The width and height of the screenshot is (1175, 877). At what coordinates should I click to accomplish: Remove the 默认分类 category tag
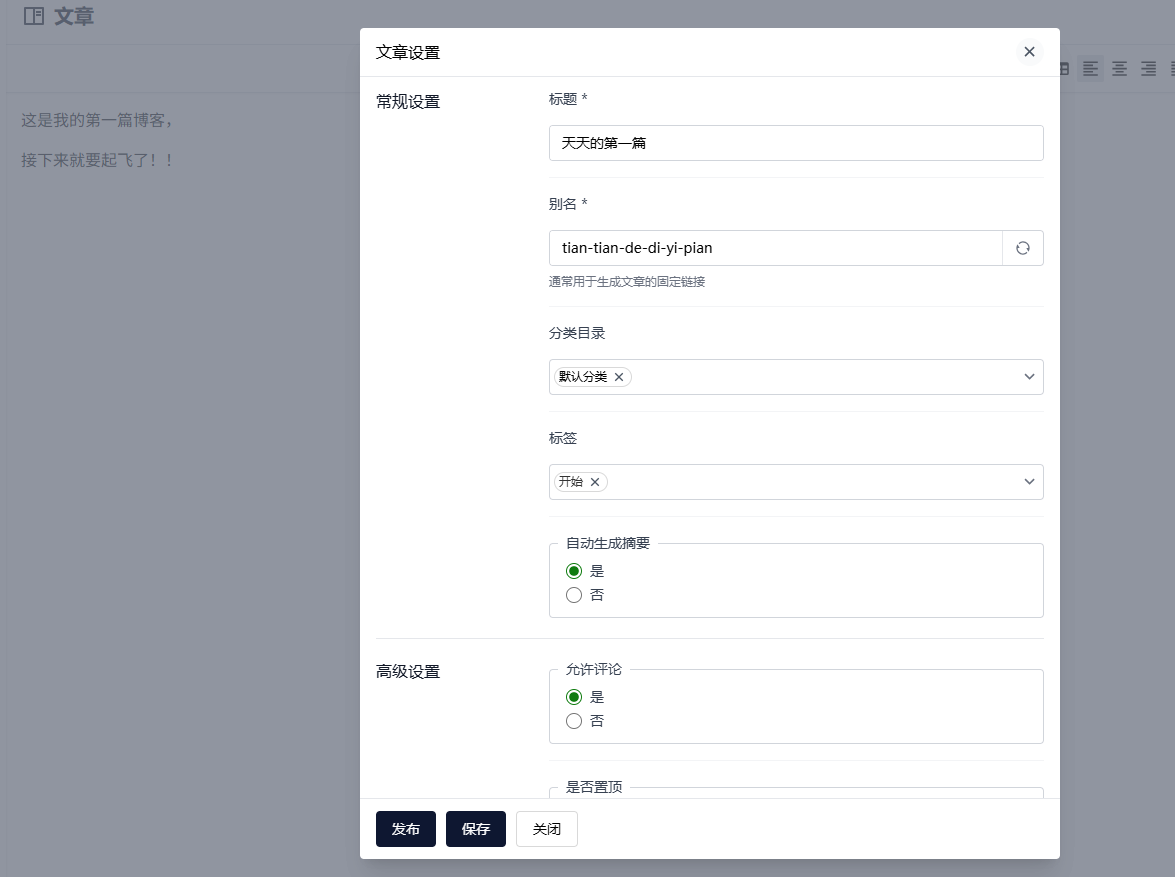pyautogui.click(x=619, y=377)
